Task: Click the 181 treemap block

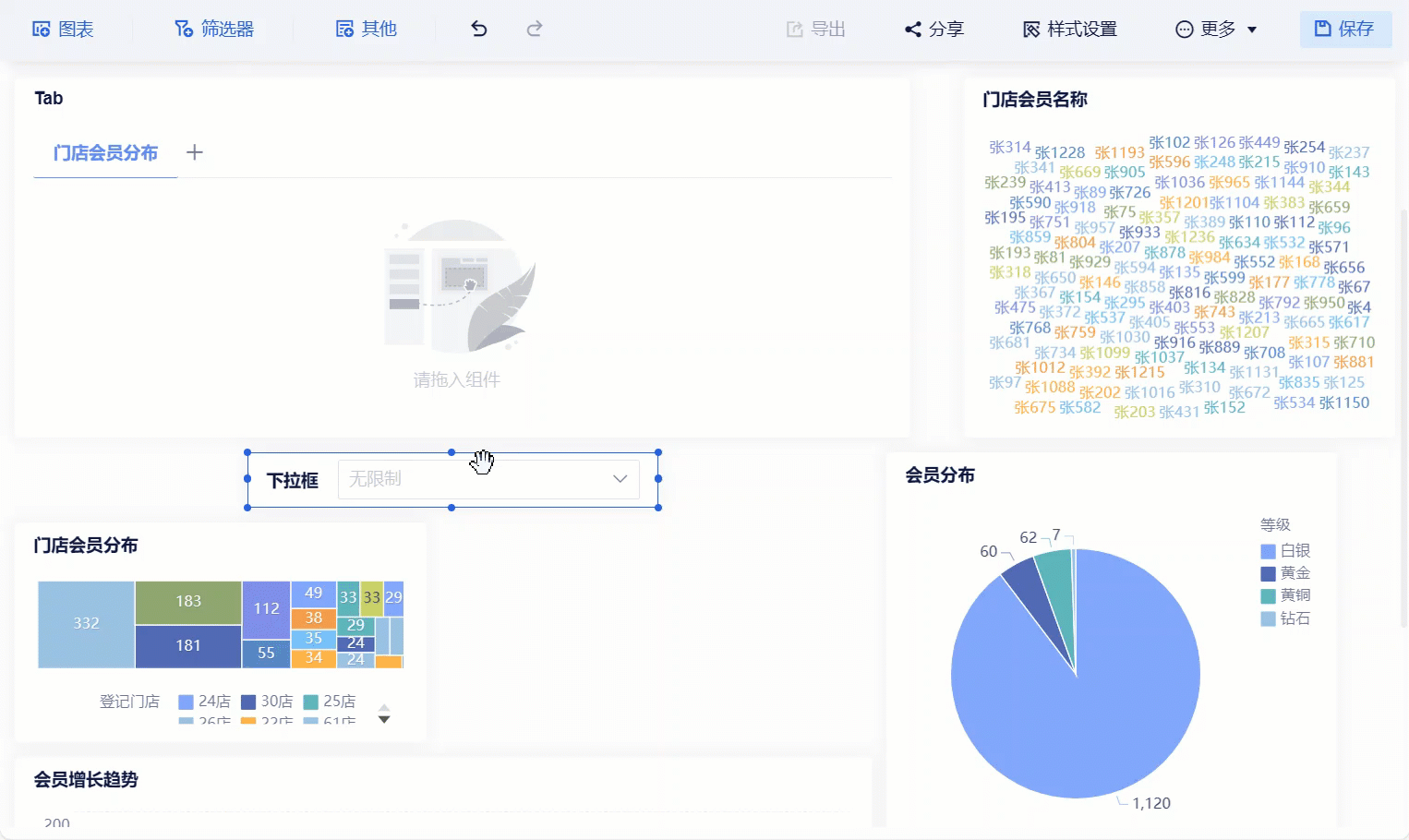Action: pos(188,646)
